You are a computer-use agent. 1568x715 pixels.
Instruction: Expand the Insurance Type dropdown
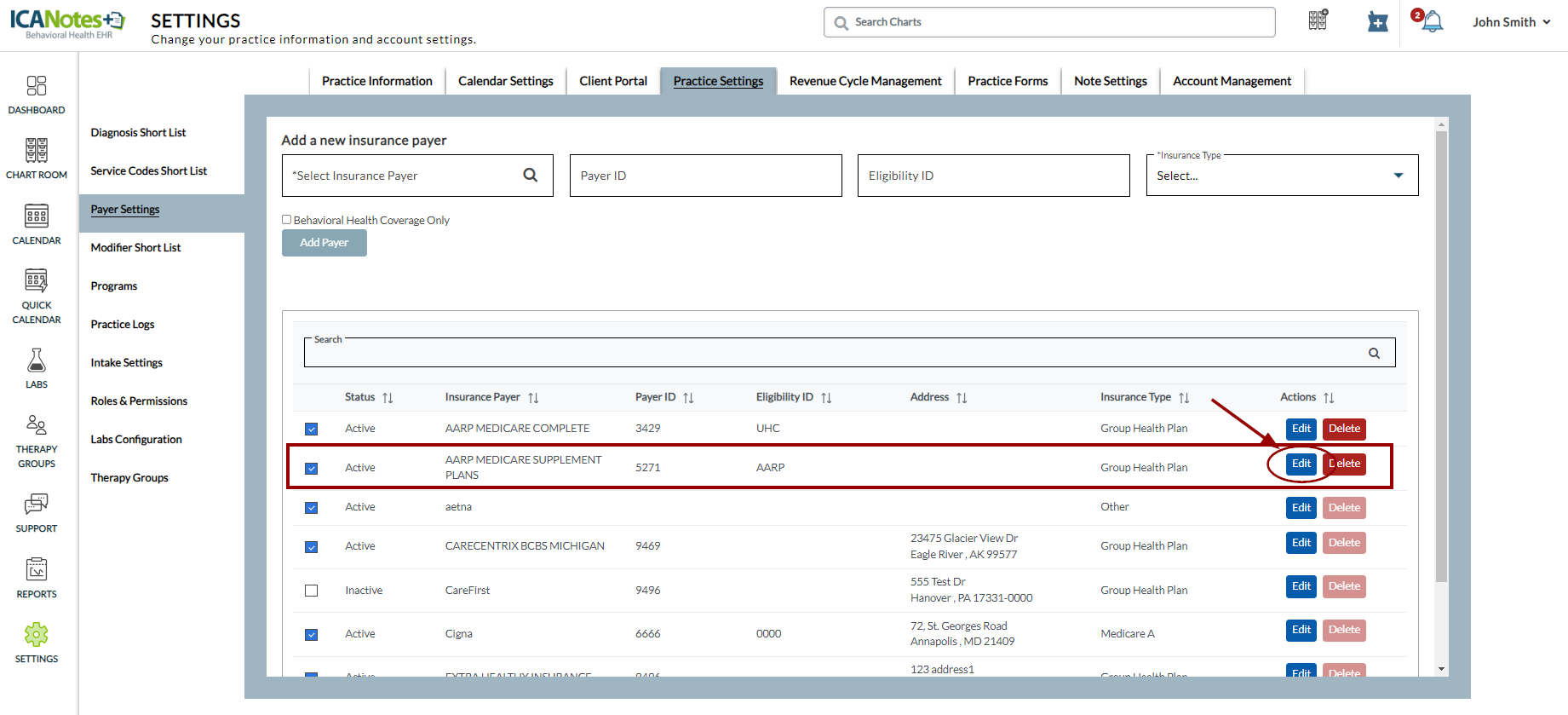click(x=1281, y=176)
